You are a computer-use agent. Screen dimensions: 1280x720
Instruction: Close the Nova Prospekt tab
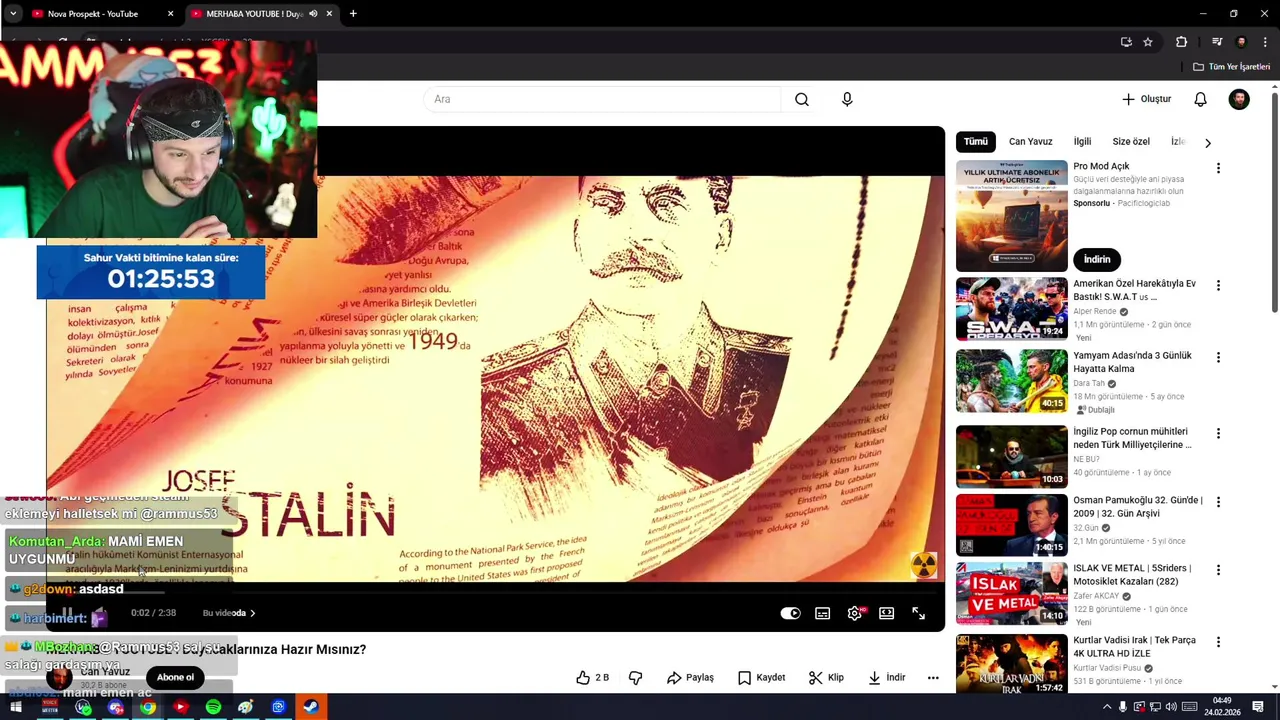pos(170,14)
